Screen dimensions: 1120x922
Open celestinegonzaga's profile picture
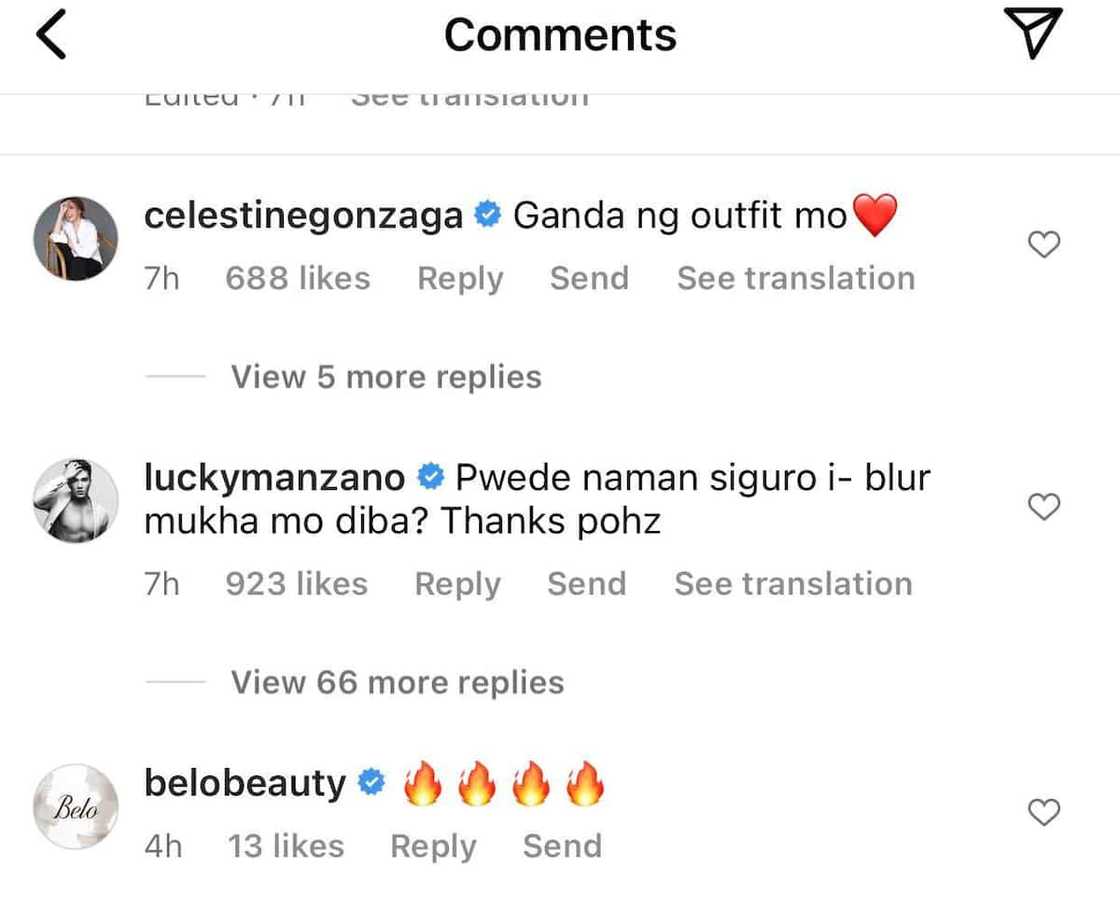point(76,238)
